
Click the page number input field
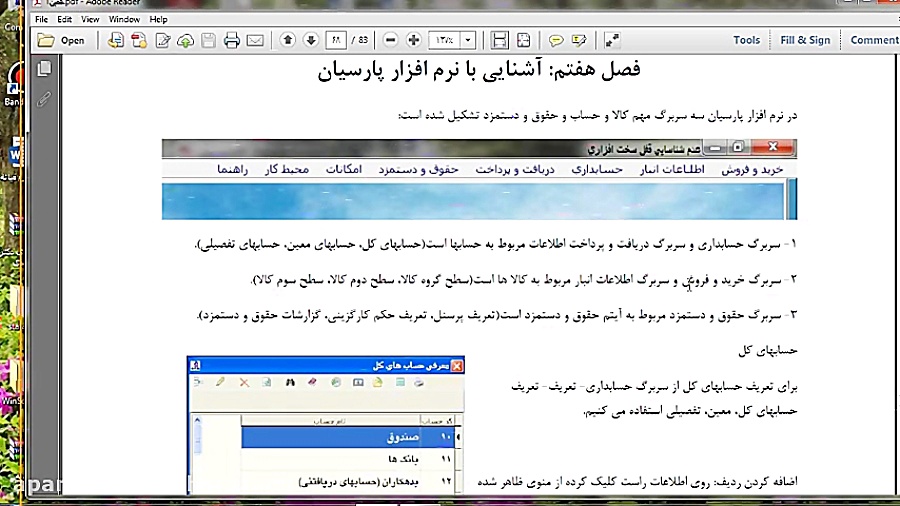click(336, 40)
